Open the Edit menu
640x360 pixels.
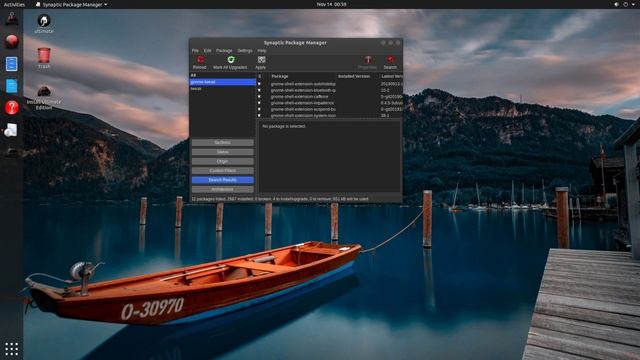tap(207, 51)
